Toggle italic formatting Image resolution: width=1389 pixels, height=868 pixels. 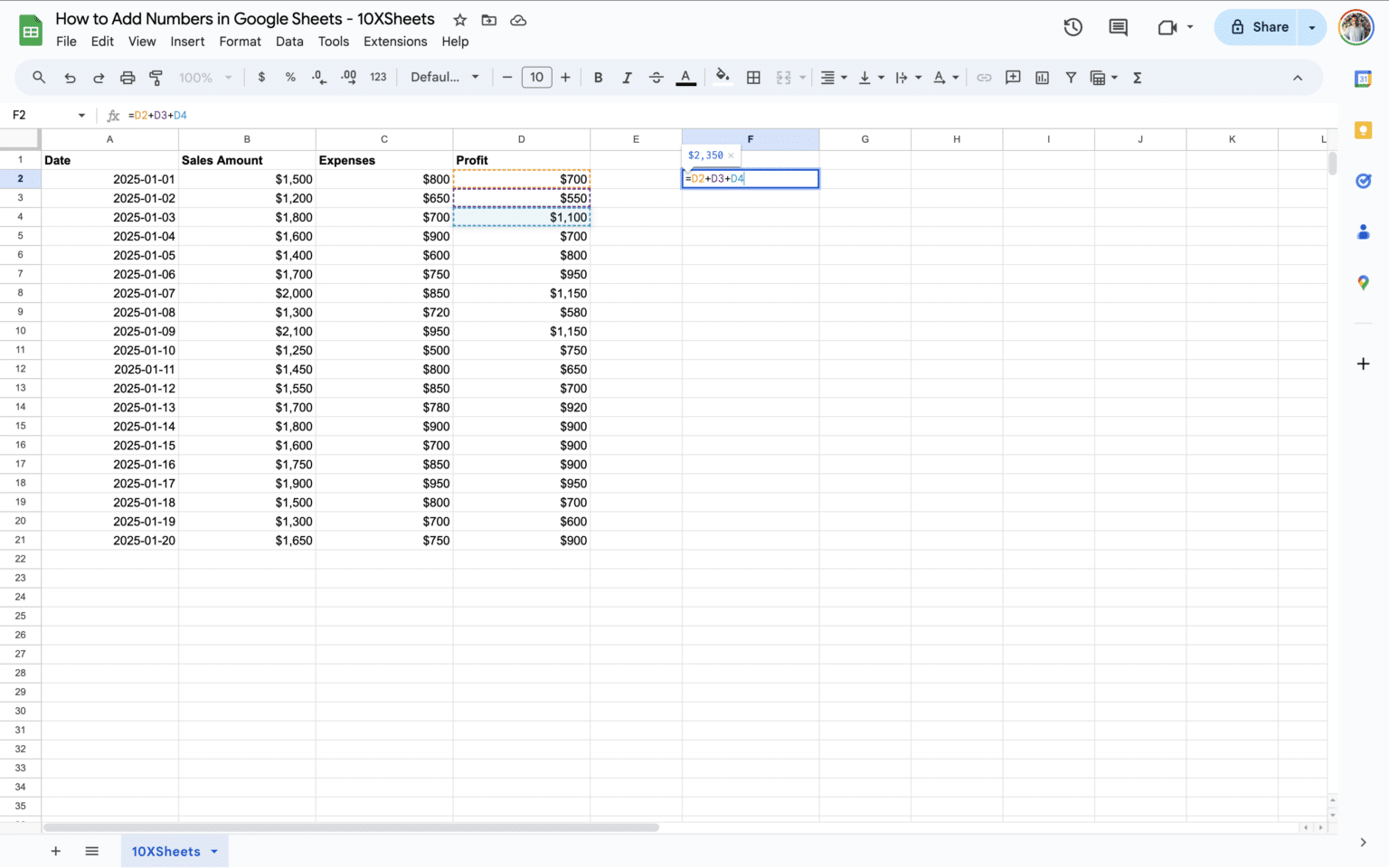[x=627, y=77]
